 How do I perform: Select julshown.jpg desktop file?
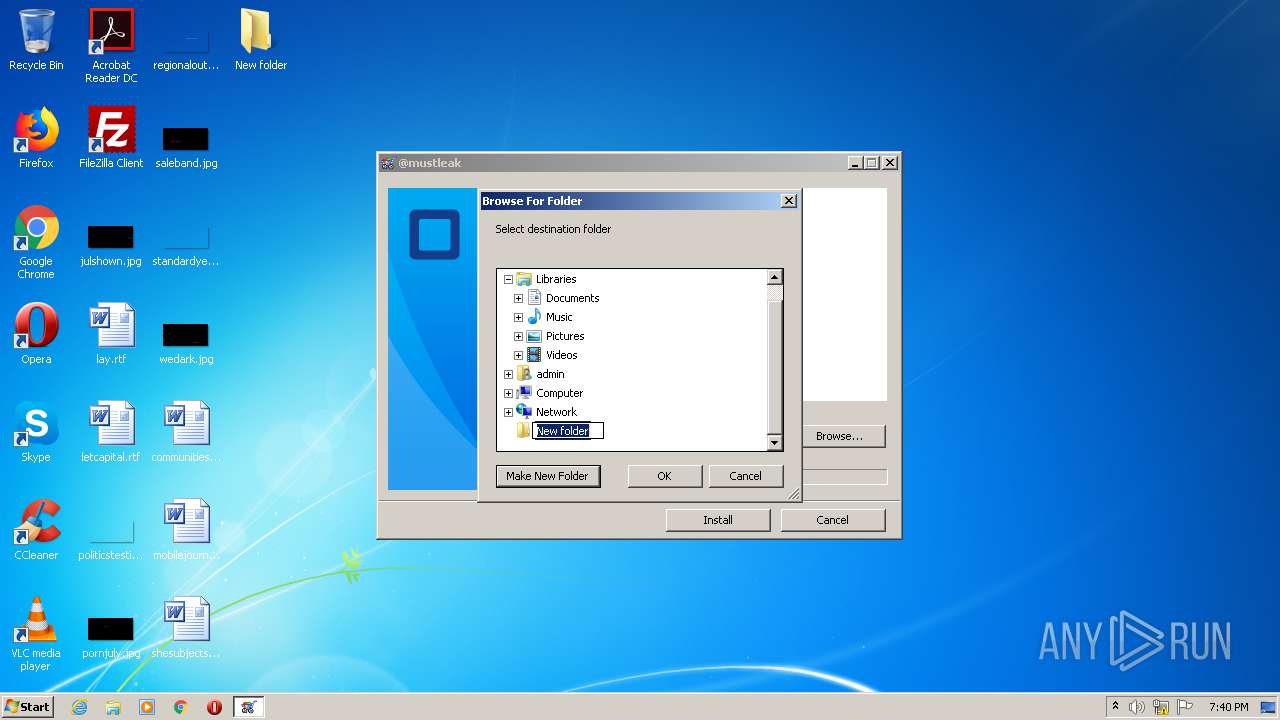111,246
